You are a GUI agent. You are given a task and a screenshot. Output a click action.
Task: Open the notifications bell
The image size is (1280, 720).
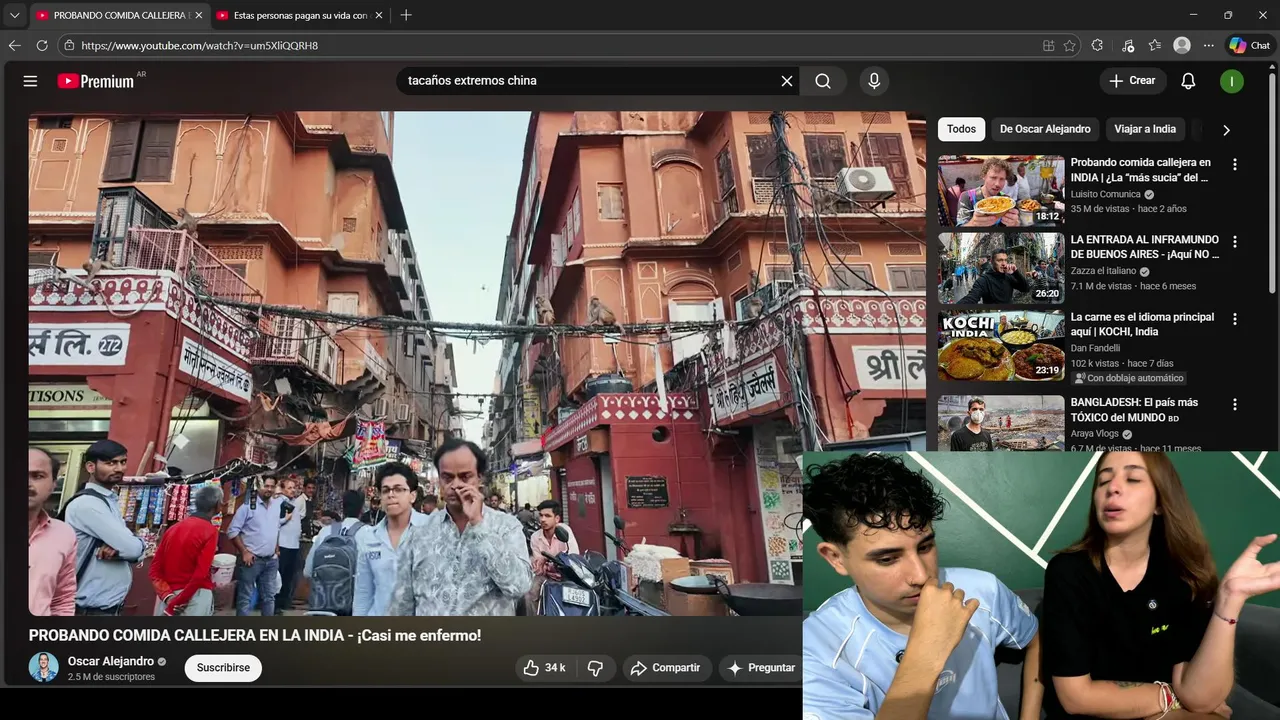pos(1188,81)
